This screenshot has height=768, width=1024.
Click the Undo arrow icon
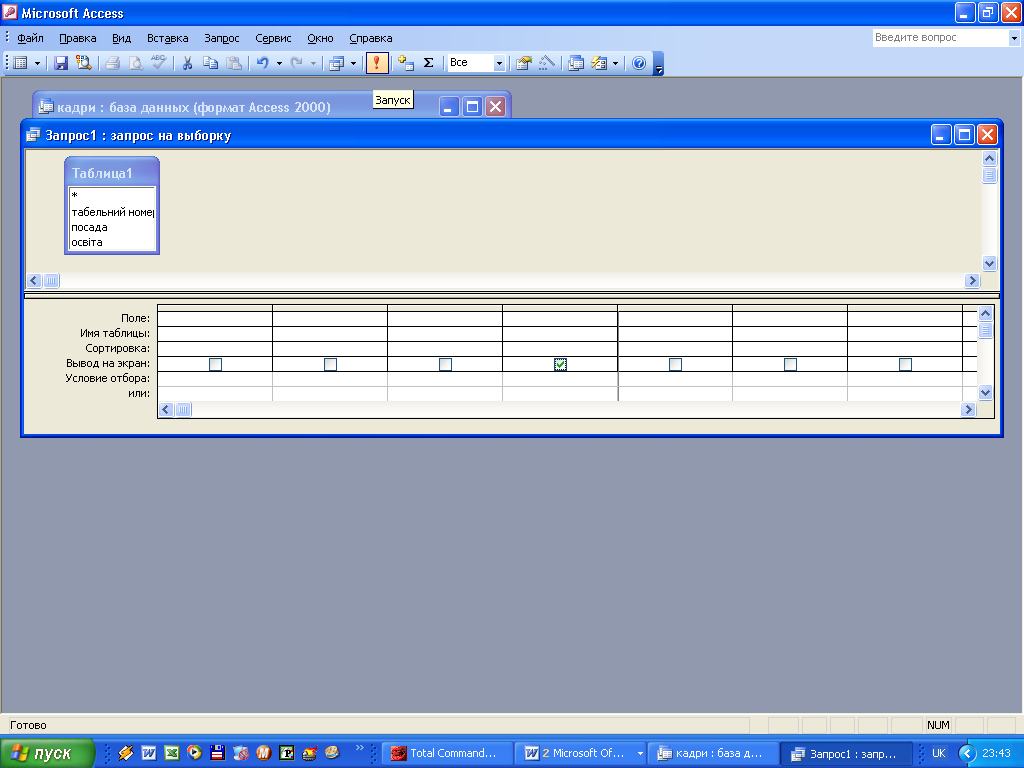263,63
